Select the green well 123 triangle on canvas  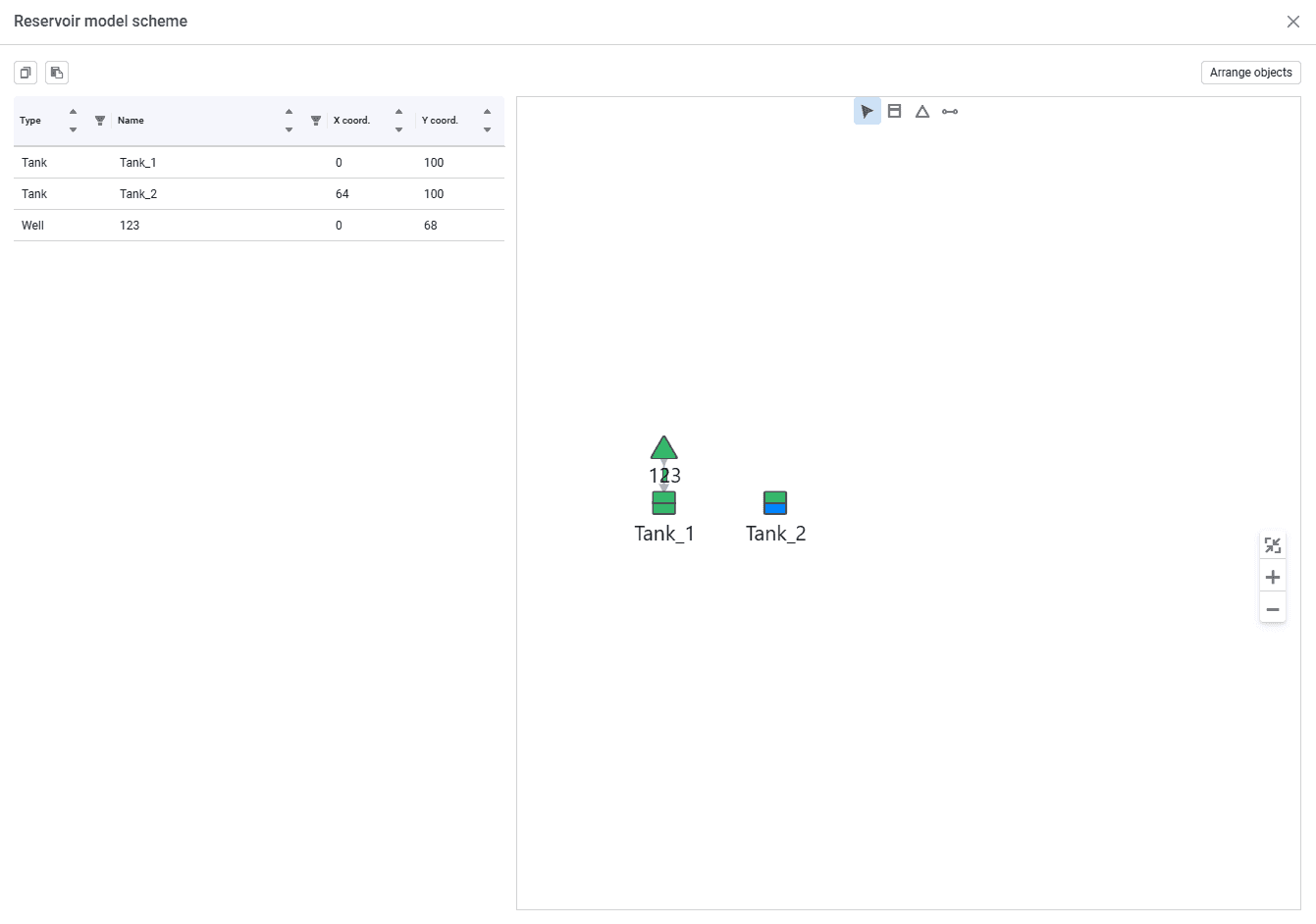664,448
